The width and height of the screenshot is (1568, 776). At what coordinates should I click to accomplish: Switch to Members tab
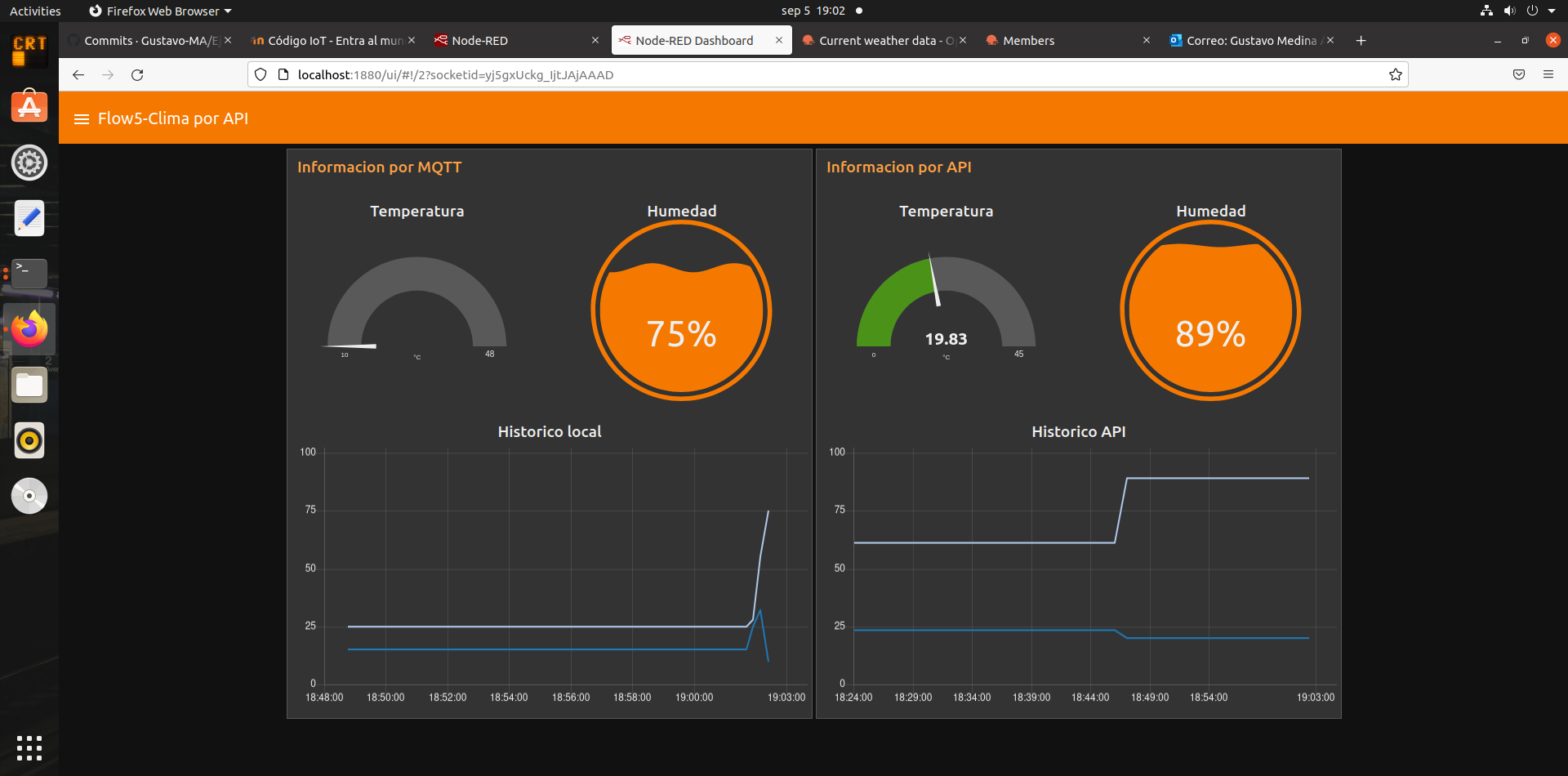coord(1067,41)
